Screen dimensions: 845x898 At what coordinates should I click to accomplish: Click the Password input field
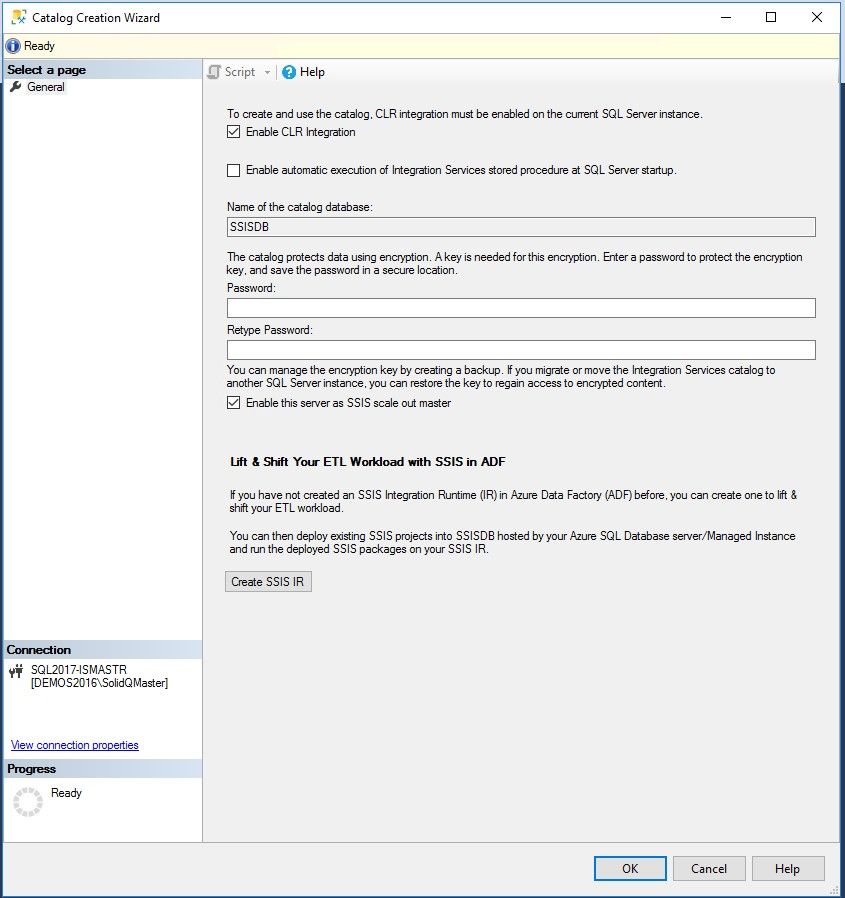click(x=520, y=308)
